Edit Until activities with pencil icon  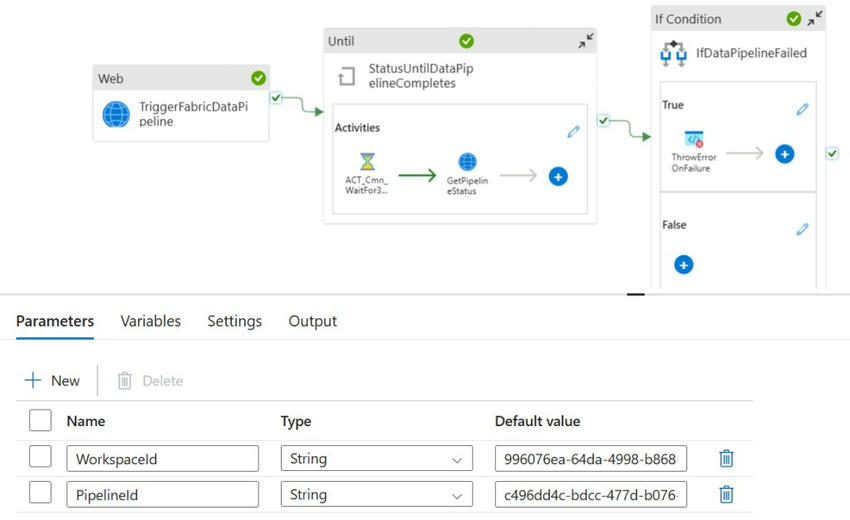(573, 131)
